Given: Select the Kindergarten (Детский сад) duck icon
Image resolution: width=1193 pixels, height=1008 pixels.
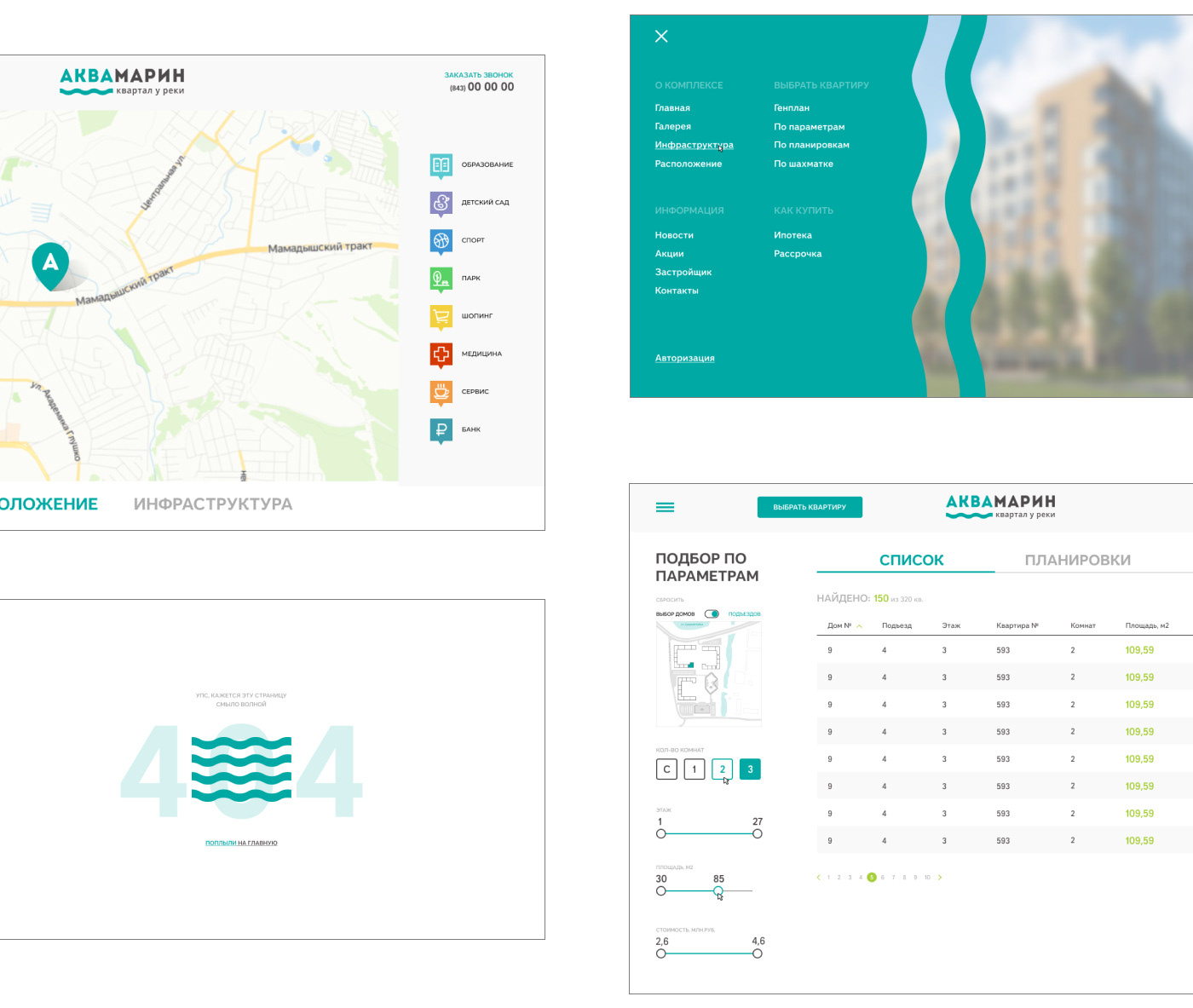Looking at the screenshot, I should click(x=441, y=203).
